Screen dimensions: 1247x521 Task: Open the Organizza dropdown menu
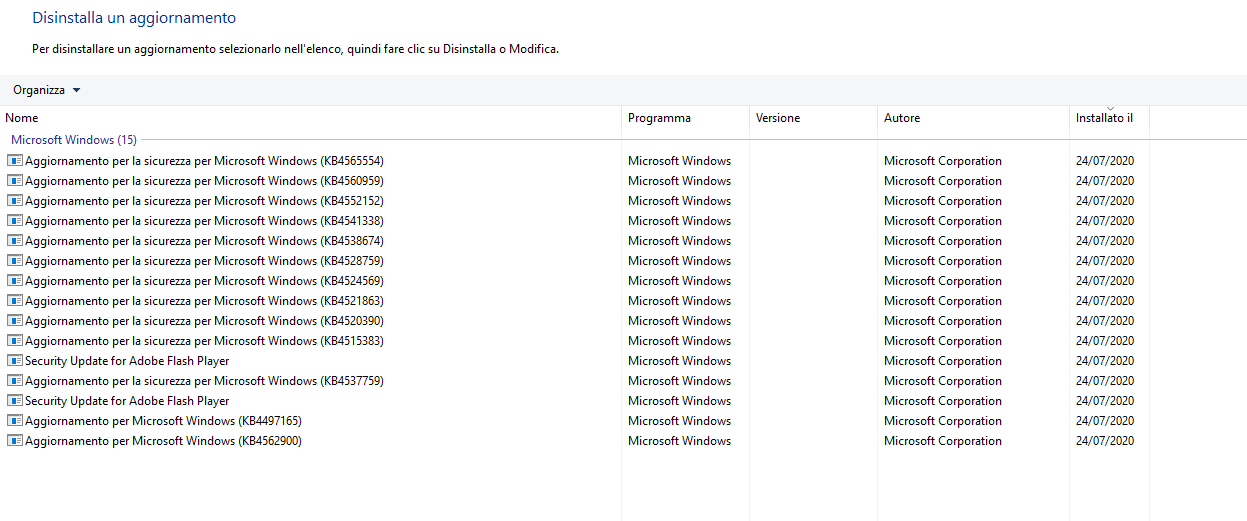point(46,90)
